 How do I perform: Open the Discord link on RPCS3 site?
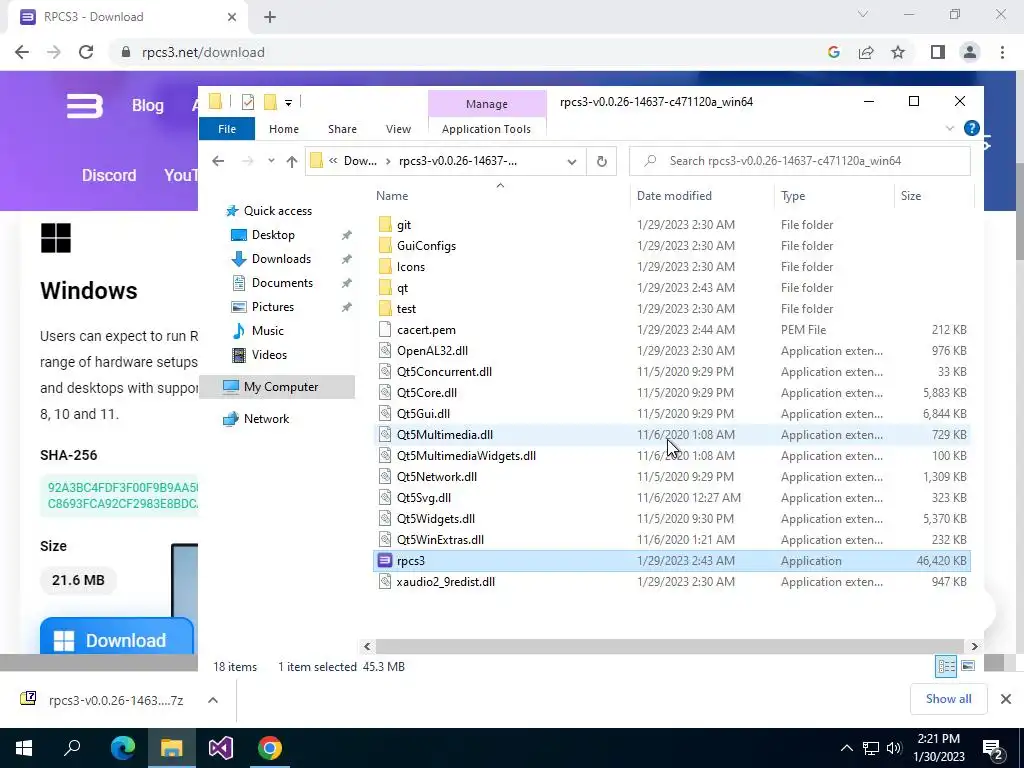(x=109, y=175)
